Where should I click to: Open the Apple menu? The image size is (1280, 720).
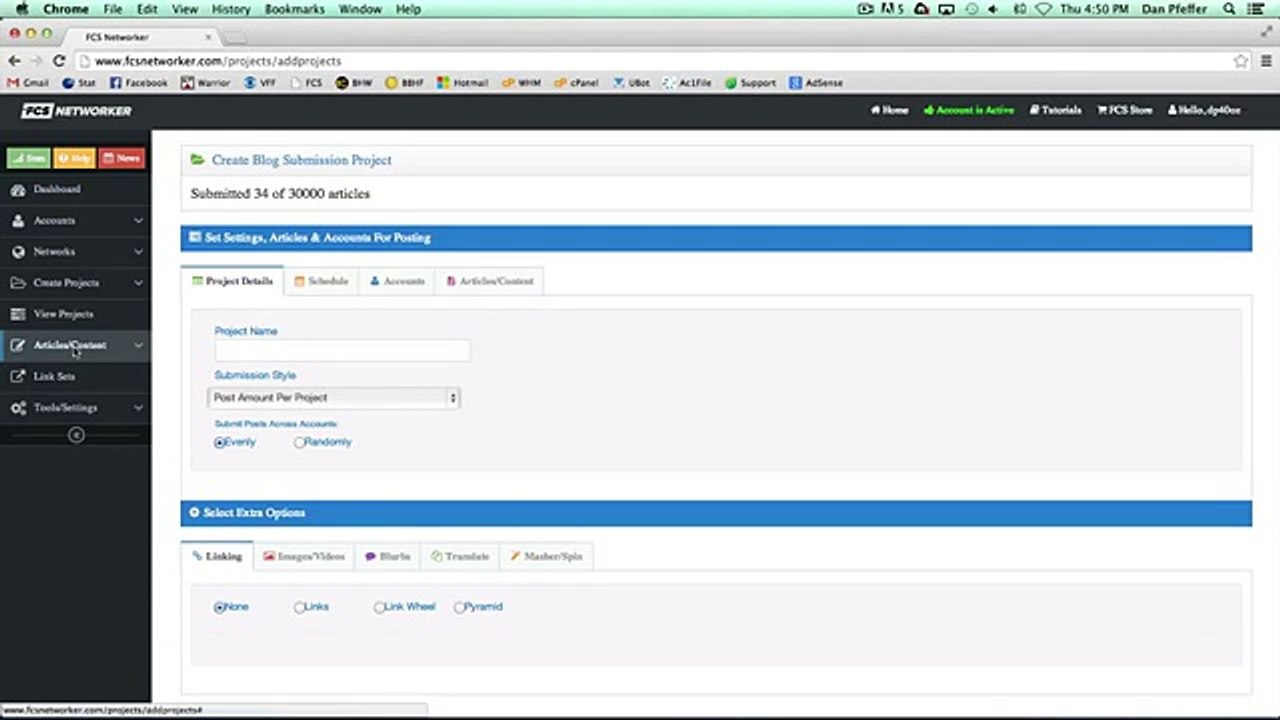click(x=21, y=9)
